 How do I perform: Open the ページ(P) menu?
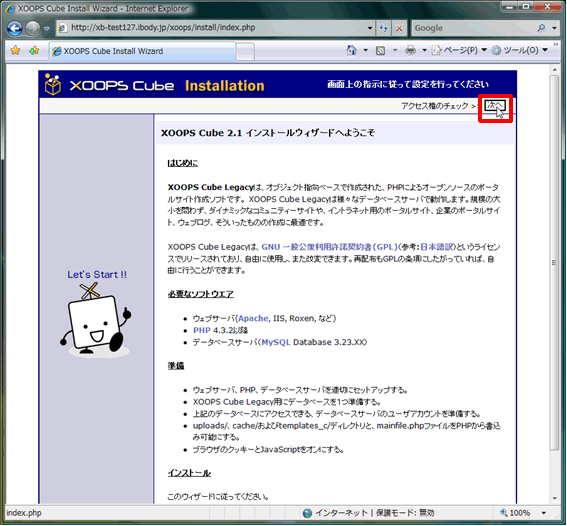coord(459,50)
